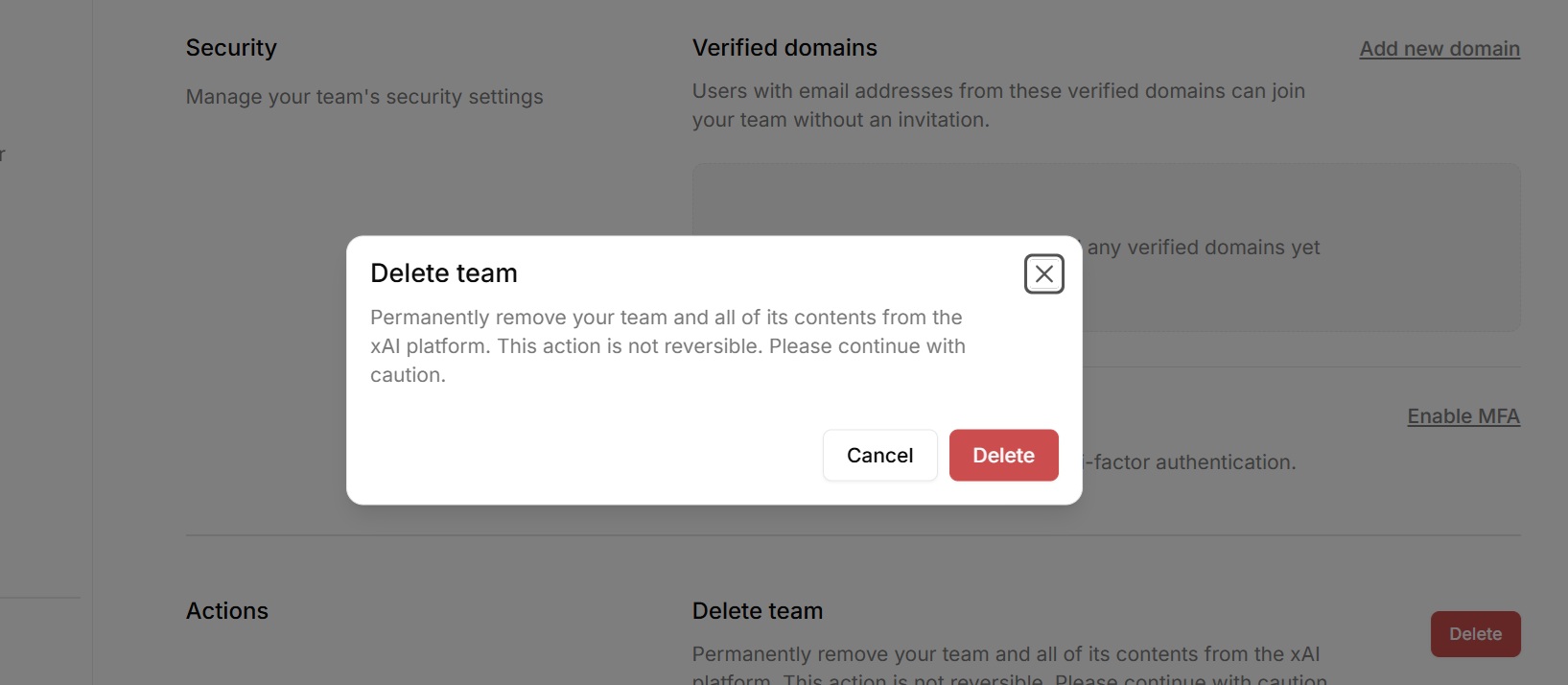Click the irreversible action warning text in dialog
Screen dimensions: 1568x685
(x=667, y=345)
